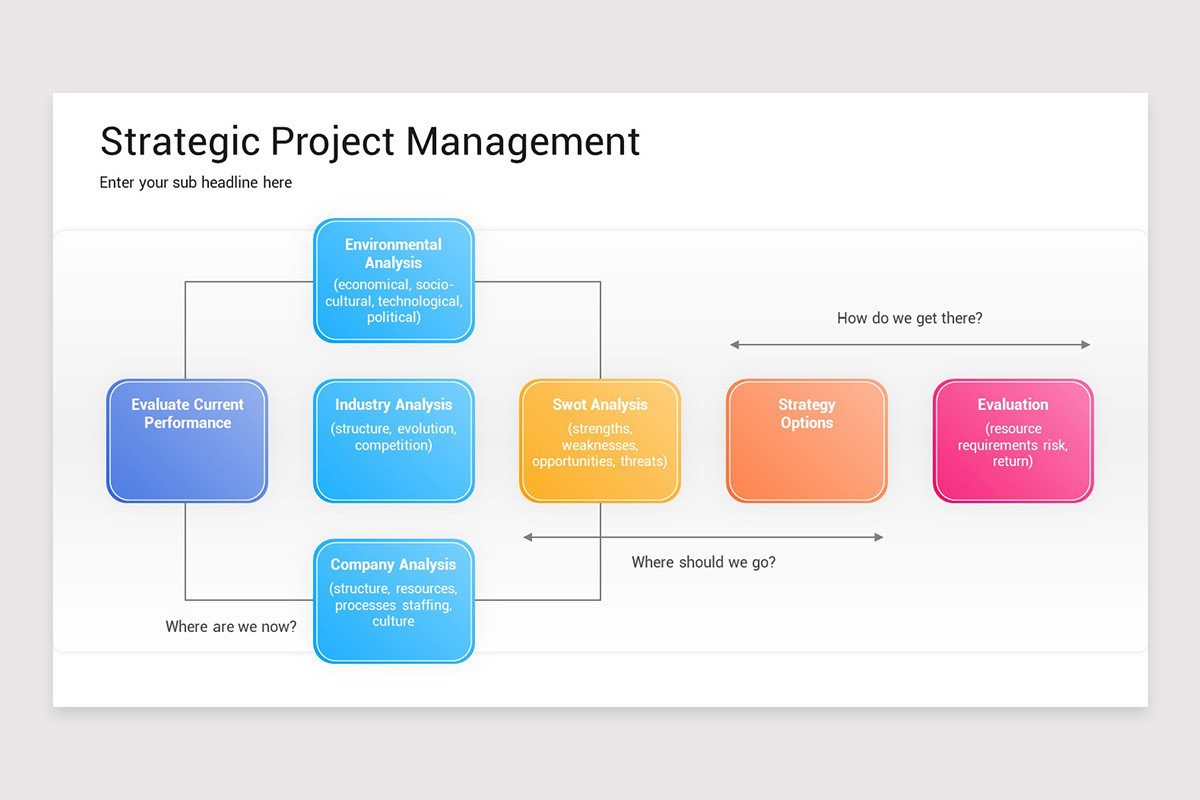Image resolution: width=1200 pixels, height=800 pixels.
Task: Click the 'How do we get there?' label
Action: tap(910, 317)
